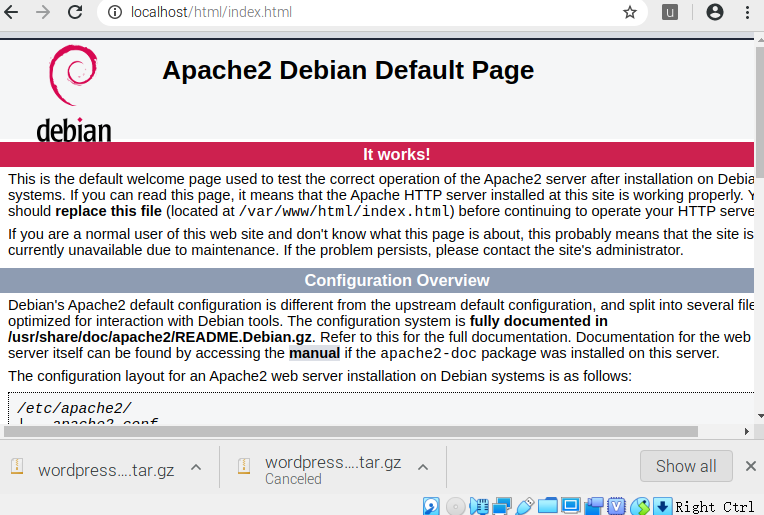Click the VirtualBox audio status icon
The width and height of the screenshot is (764, 515).
(x=479, y=506)
